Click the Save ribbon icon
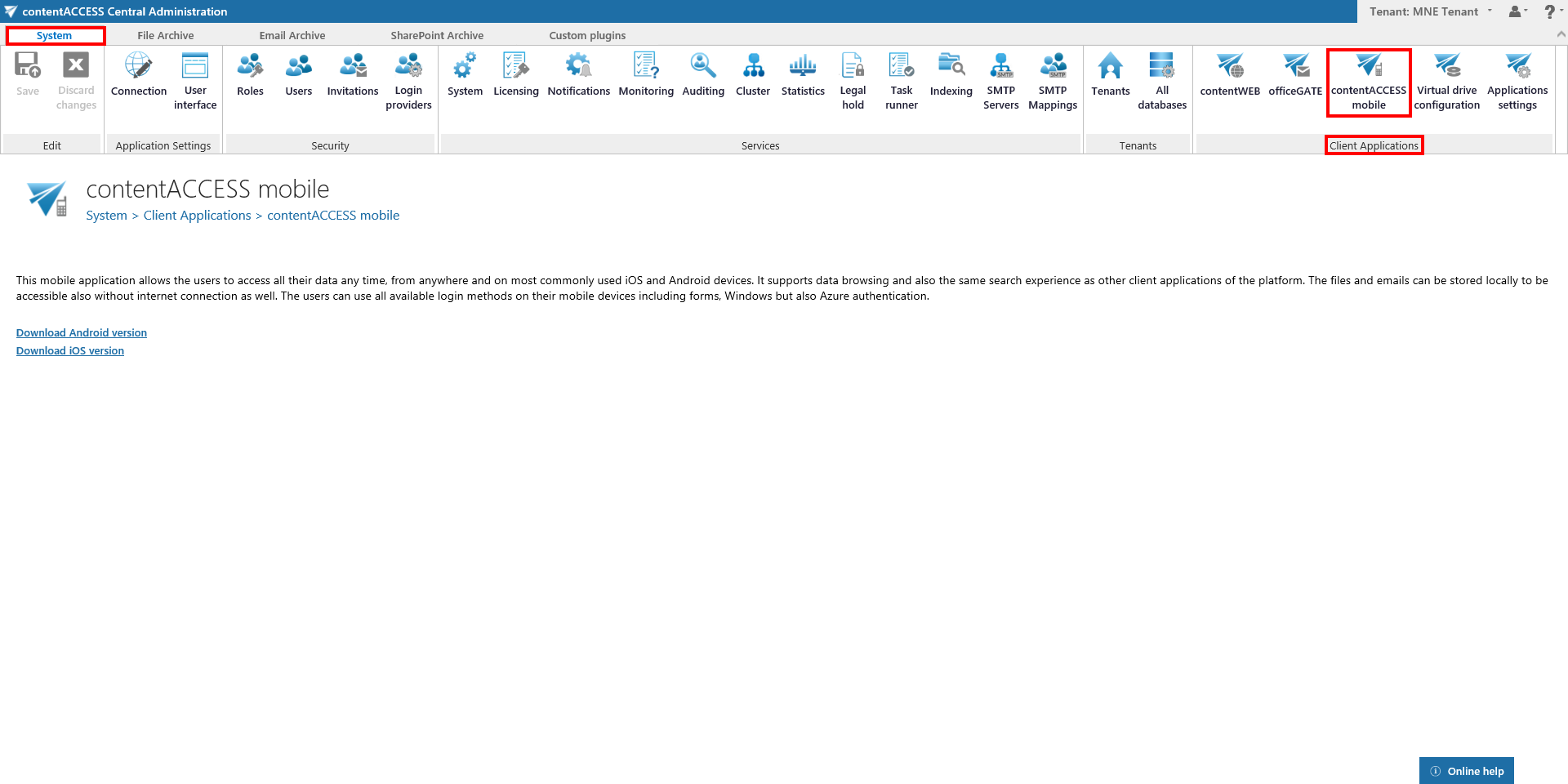Image resolution: width=1568 pixels, height=784 pixels. click(28, 75)
